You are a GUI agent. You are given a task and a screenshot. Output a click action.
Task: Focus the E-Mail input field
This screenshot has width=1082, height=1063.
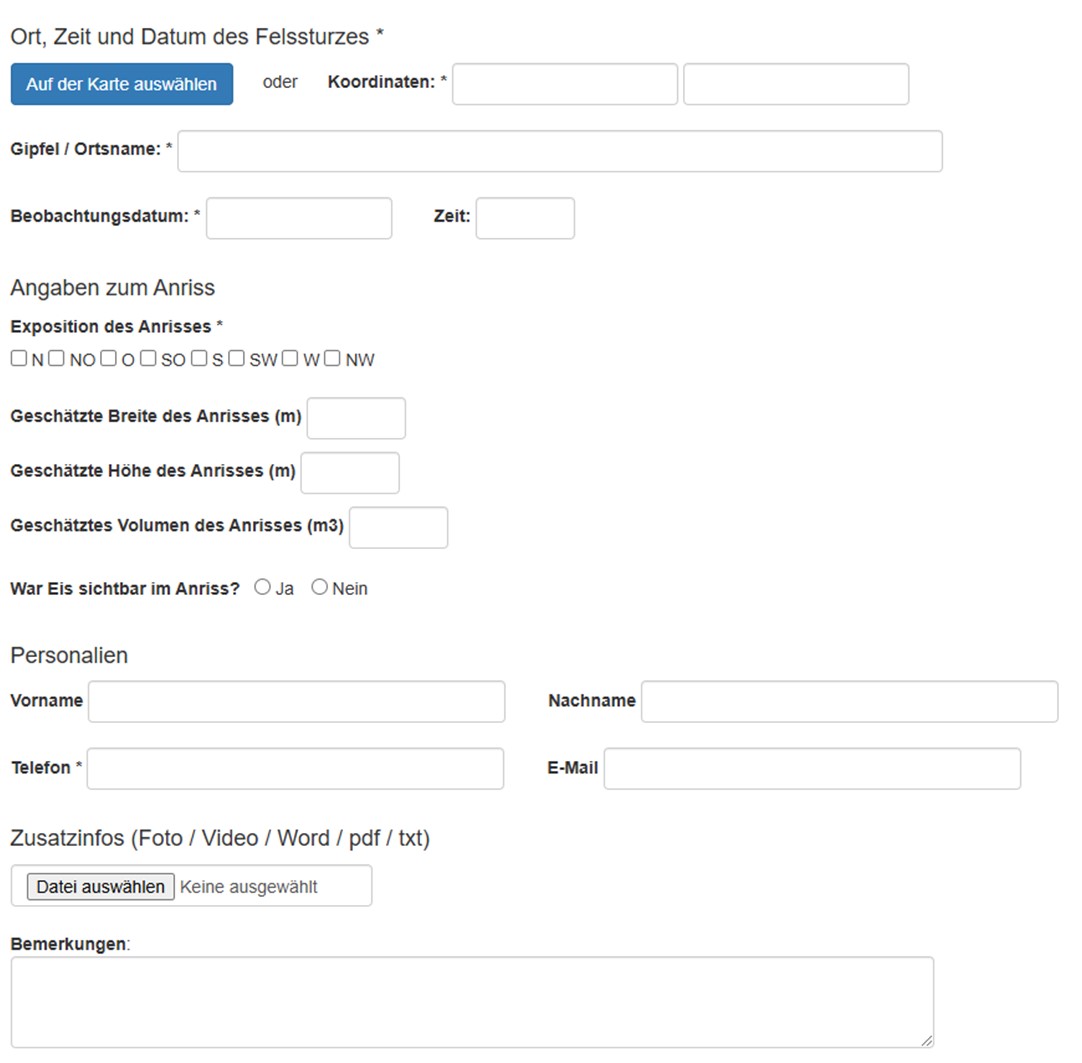(812, 768)
